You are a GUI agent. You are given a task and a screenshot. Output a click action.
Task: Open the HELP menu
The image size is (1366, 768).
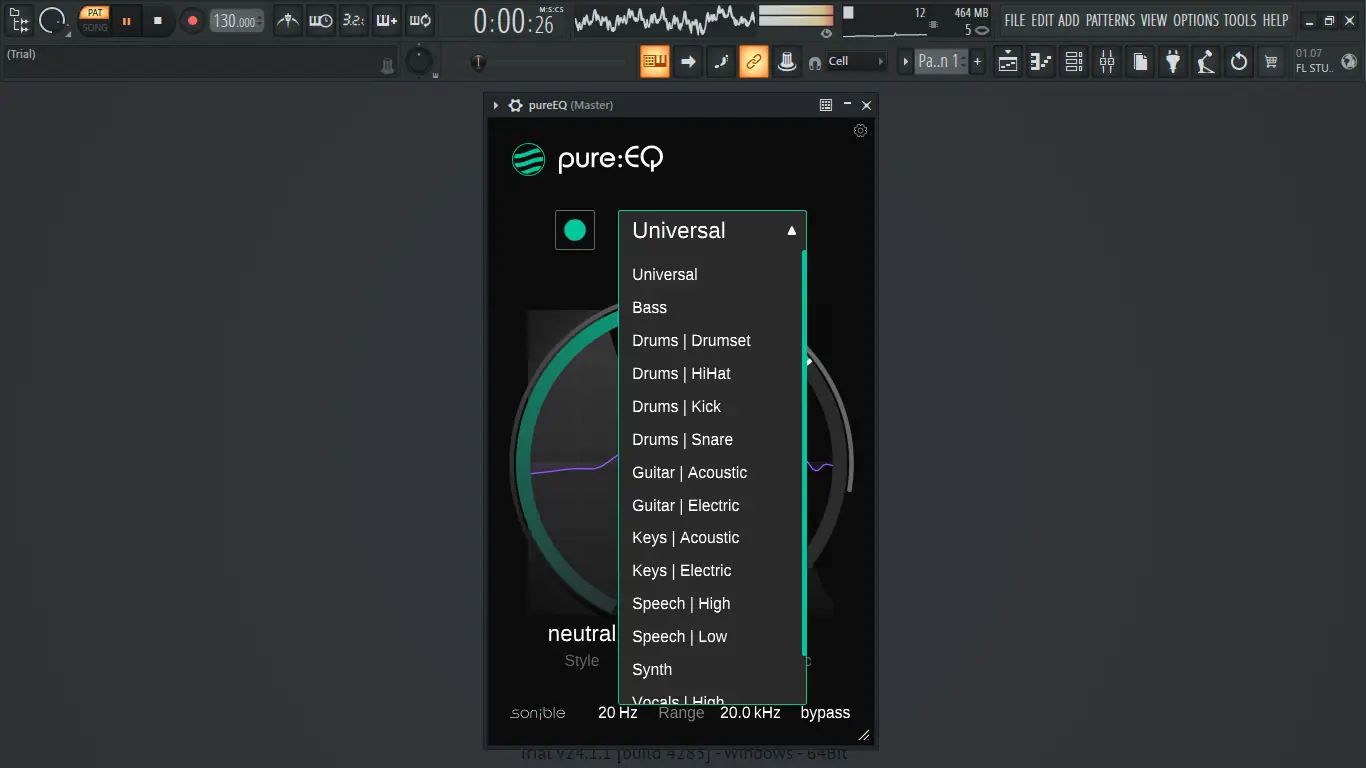(1275, 20)
